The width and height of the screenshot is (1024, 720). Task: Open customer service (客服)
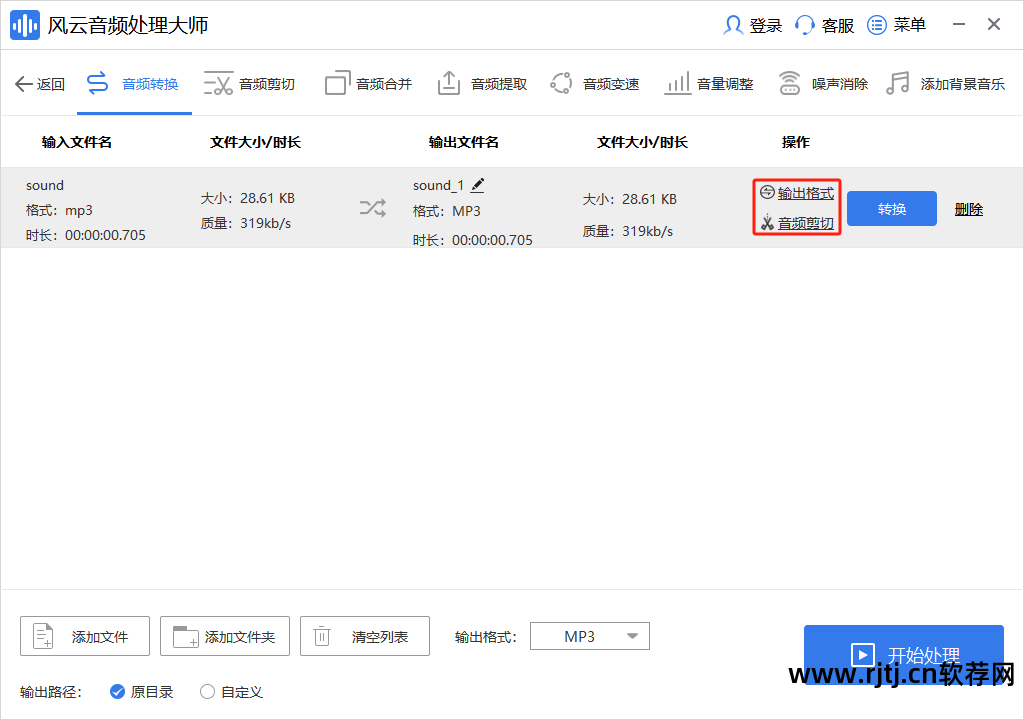click(824, 24)
